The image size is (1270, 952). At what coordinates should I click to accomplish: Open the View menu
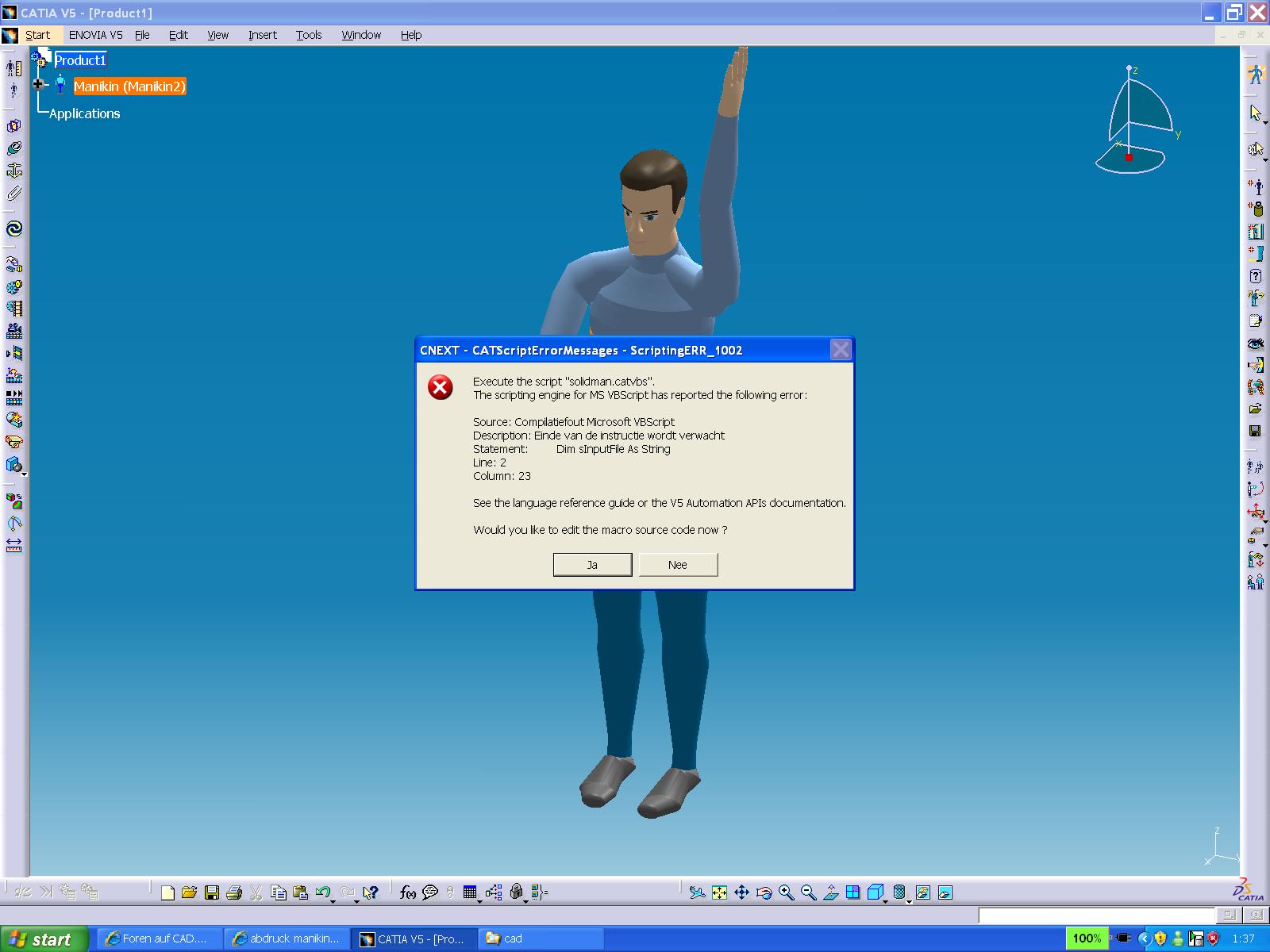point(218,35)
